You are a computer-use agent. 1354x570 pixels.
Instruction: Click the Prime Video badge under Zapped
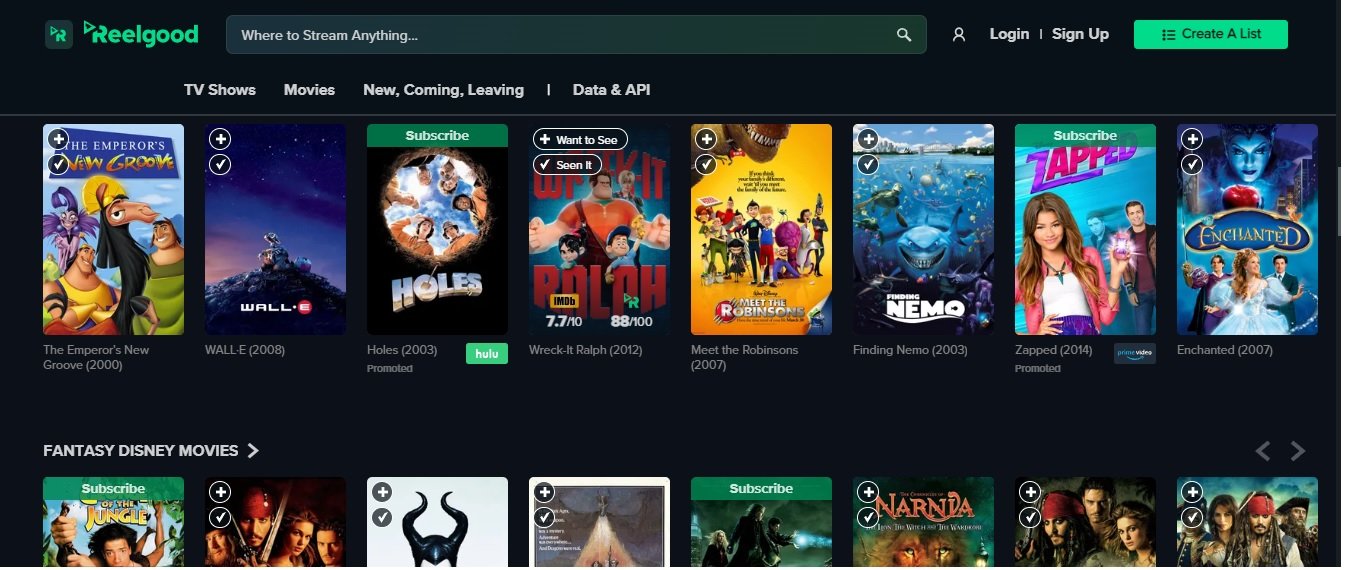pos(1135,353)
